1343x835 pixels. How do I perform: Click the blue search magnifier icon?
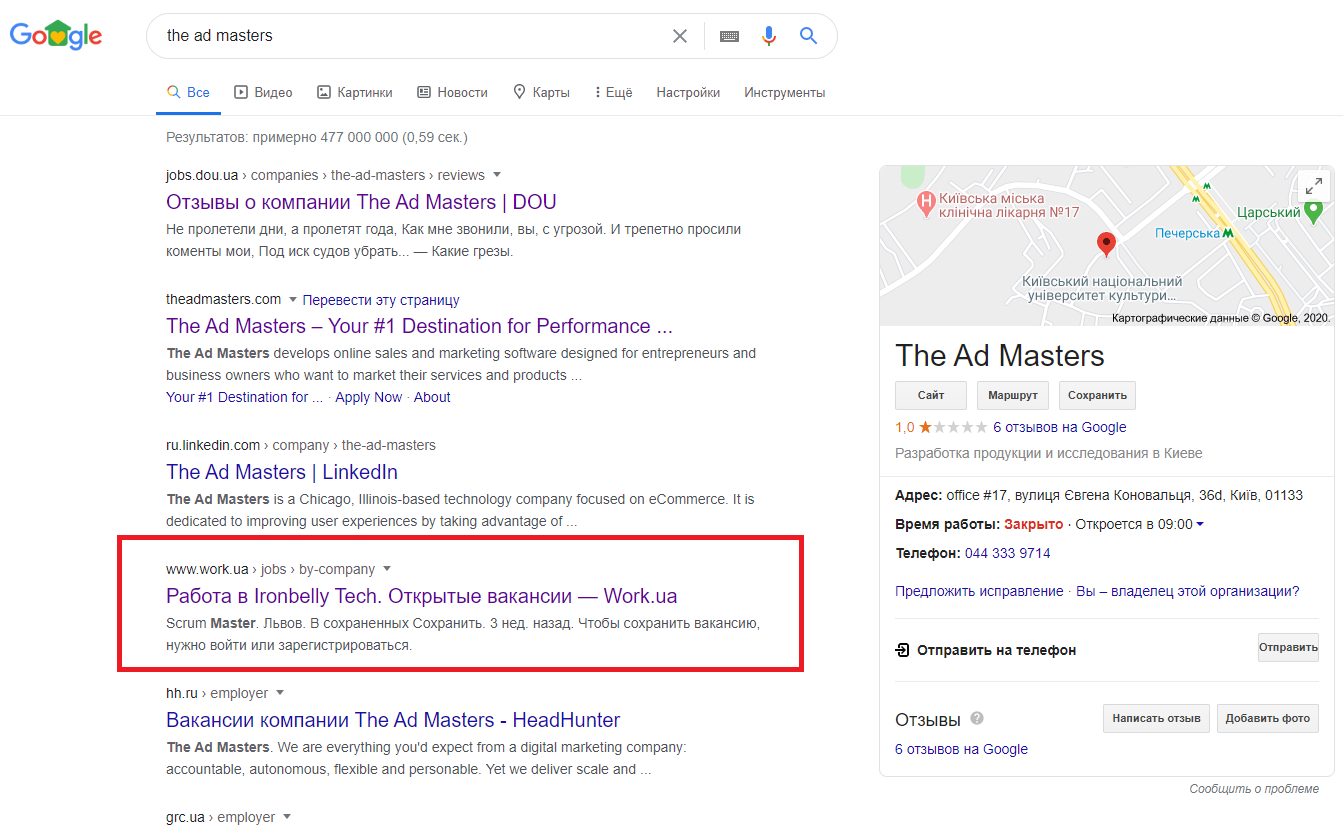(809, 36)
